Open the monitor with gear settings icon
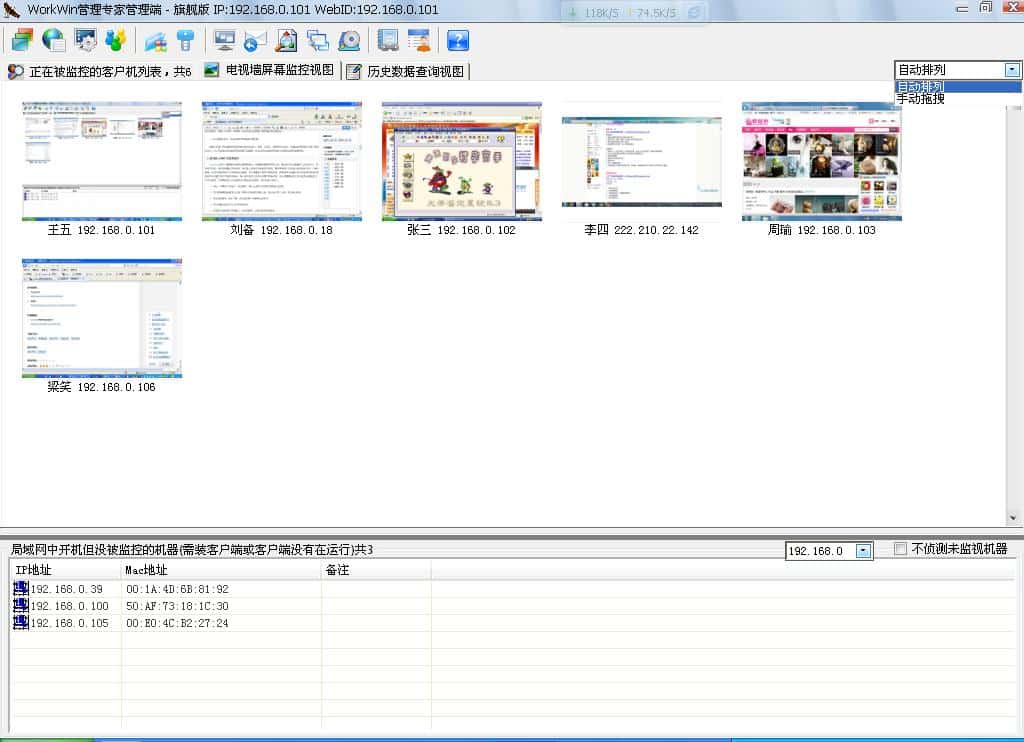This screenshot has width=1024, height=742. point(85,40)
